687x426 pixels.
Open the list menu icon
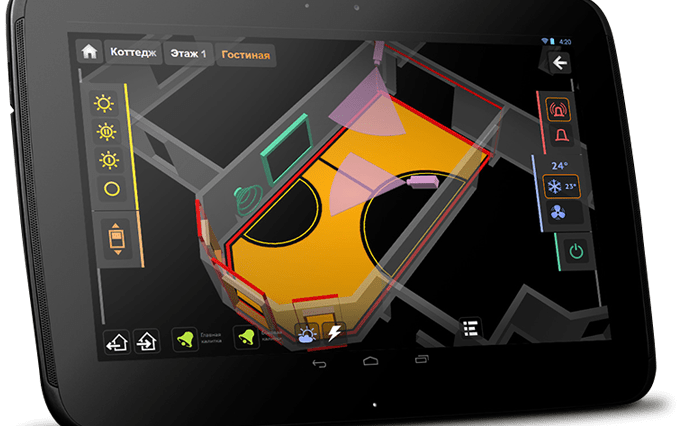[470, 328]
